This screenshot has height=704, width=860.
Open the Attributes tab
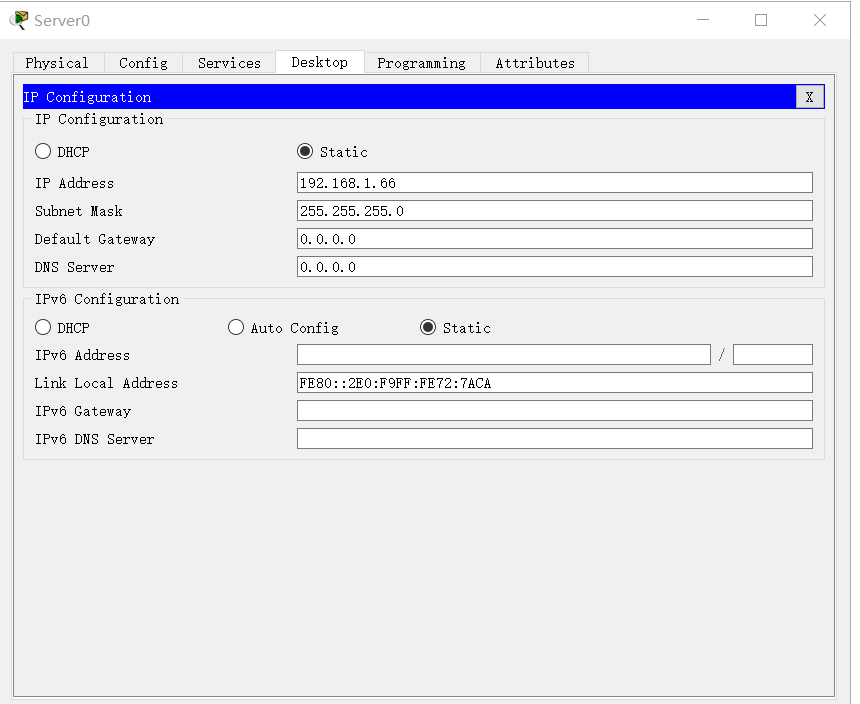pyautogui.click(x=535, y=63)
